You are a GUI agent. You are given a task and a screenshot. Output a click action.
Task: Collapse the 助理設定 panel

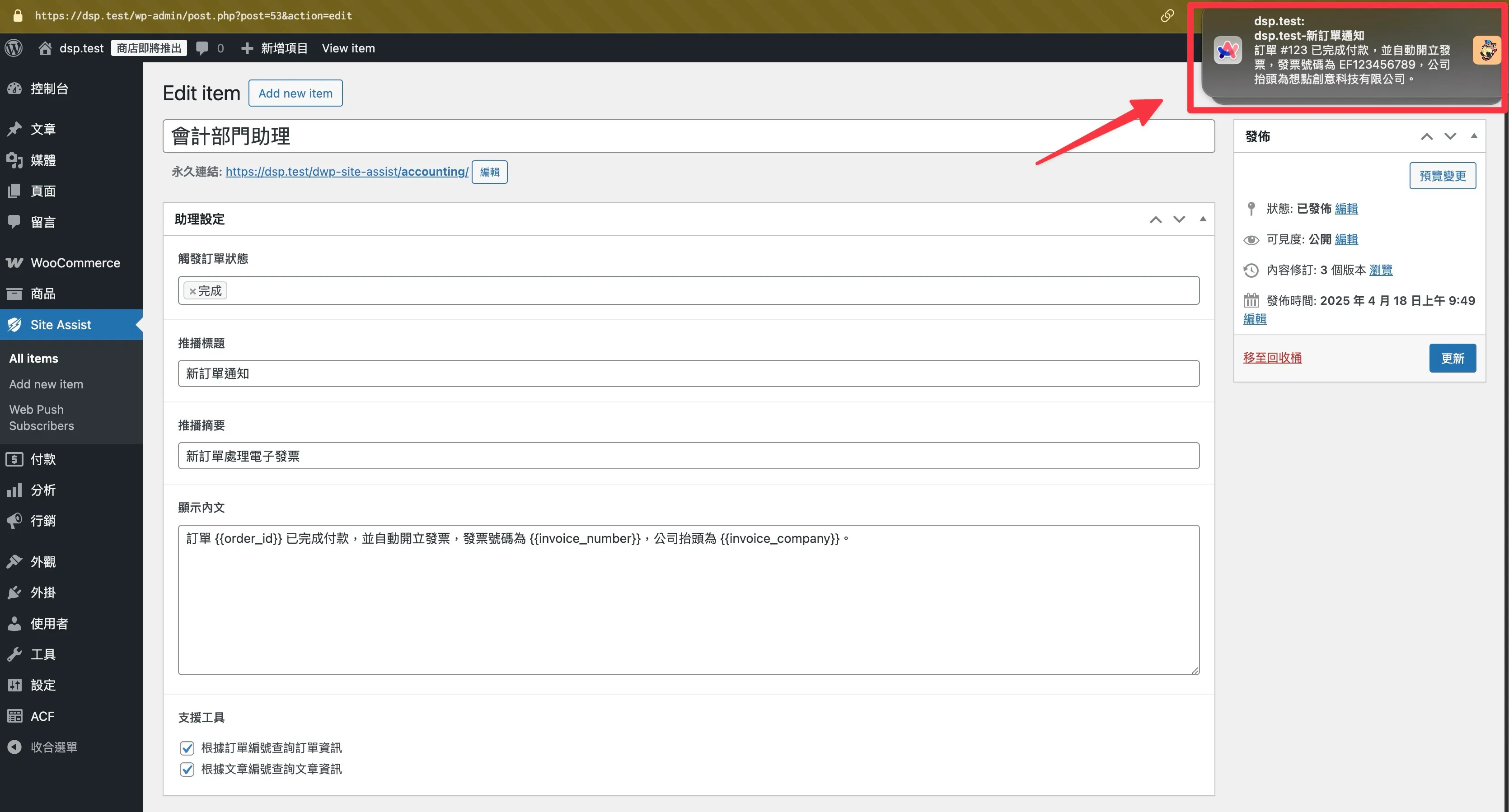tap(1203, 219)
